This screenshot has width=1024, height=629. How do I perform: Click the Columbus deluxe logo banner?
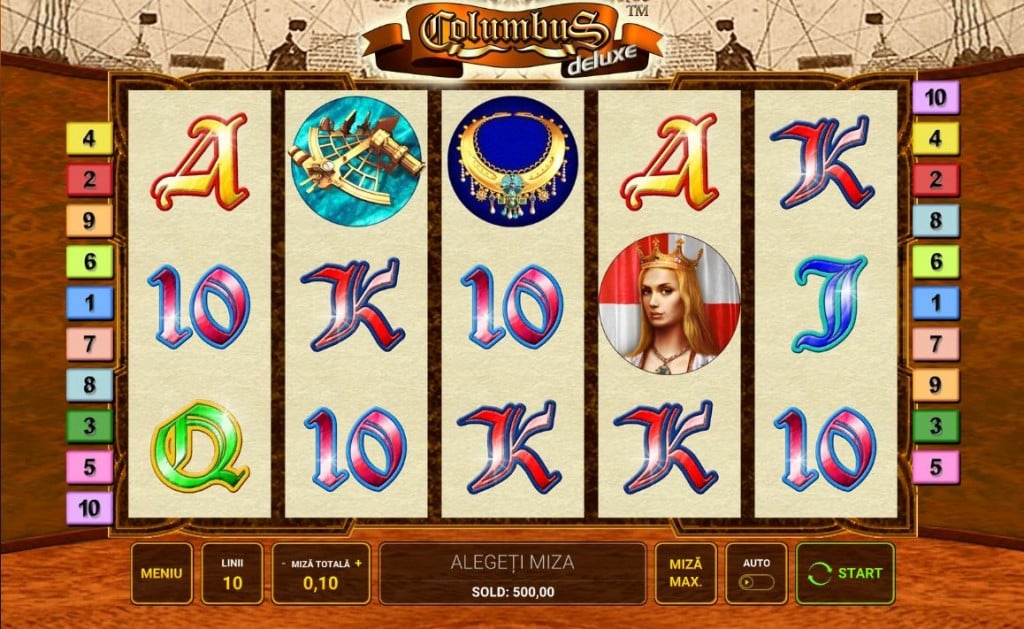pos(513,40)
